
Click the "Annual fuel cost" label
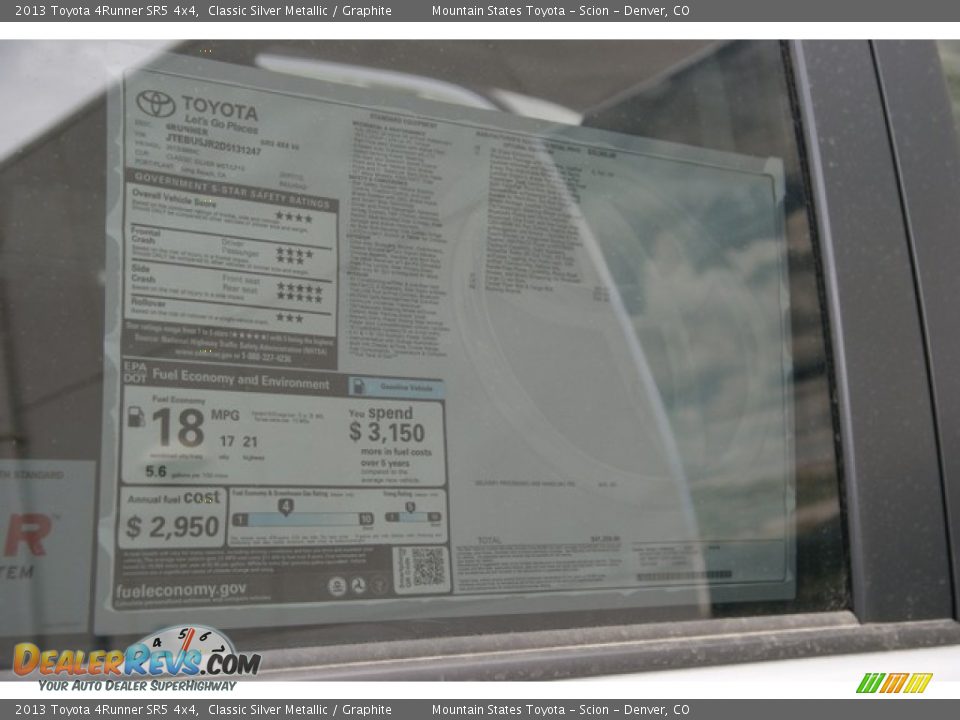(x=173, y=498)
